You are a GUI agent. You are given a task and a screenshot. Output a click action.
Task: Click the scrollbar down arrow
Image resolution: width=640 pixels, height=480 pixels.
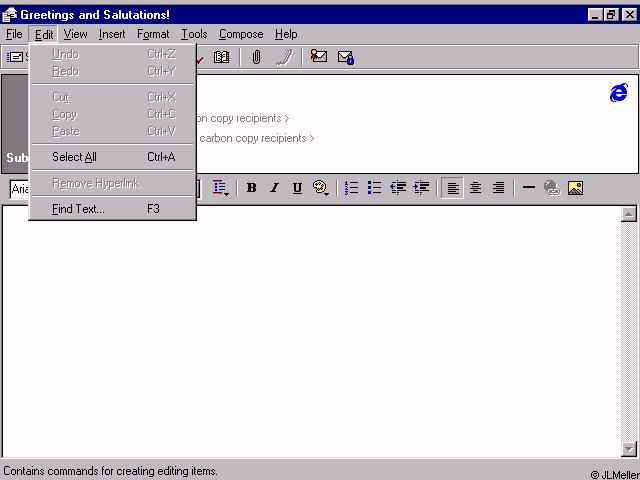(x=629, y=449)
